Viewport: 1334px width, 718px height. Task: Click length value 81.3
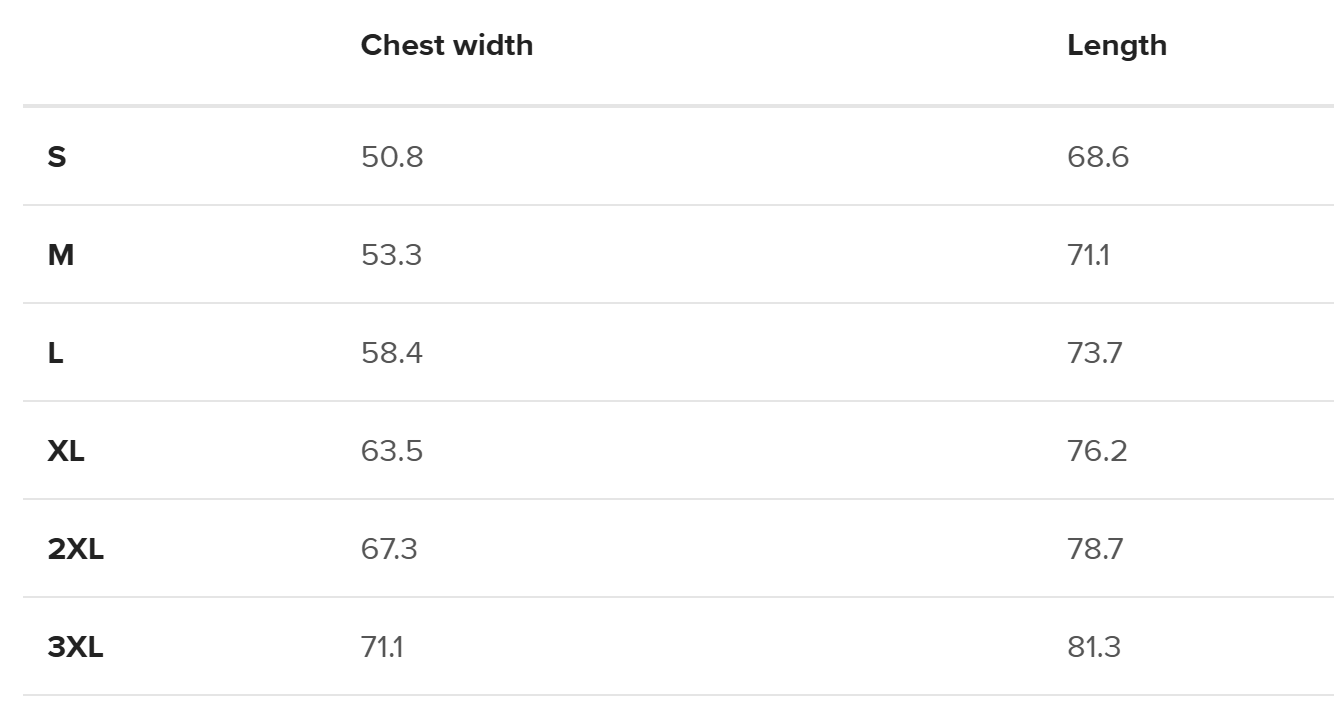tap(1094, 647)
